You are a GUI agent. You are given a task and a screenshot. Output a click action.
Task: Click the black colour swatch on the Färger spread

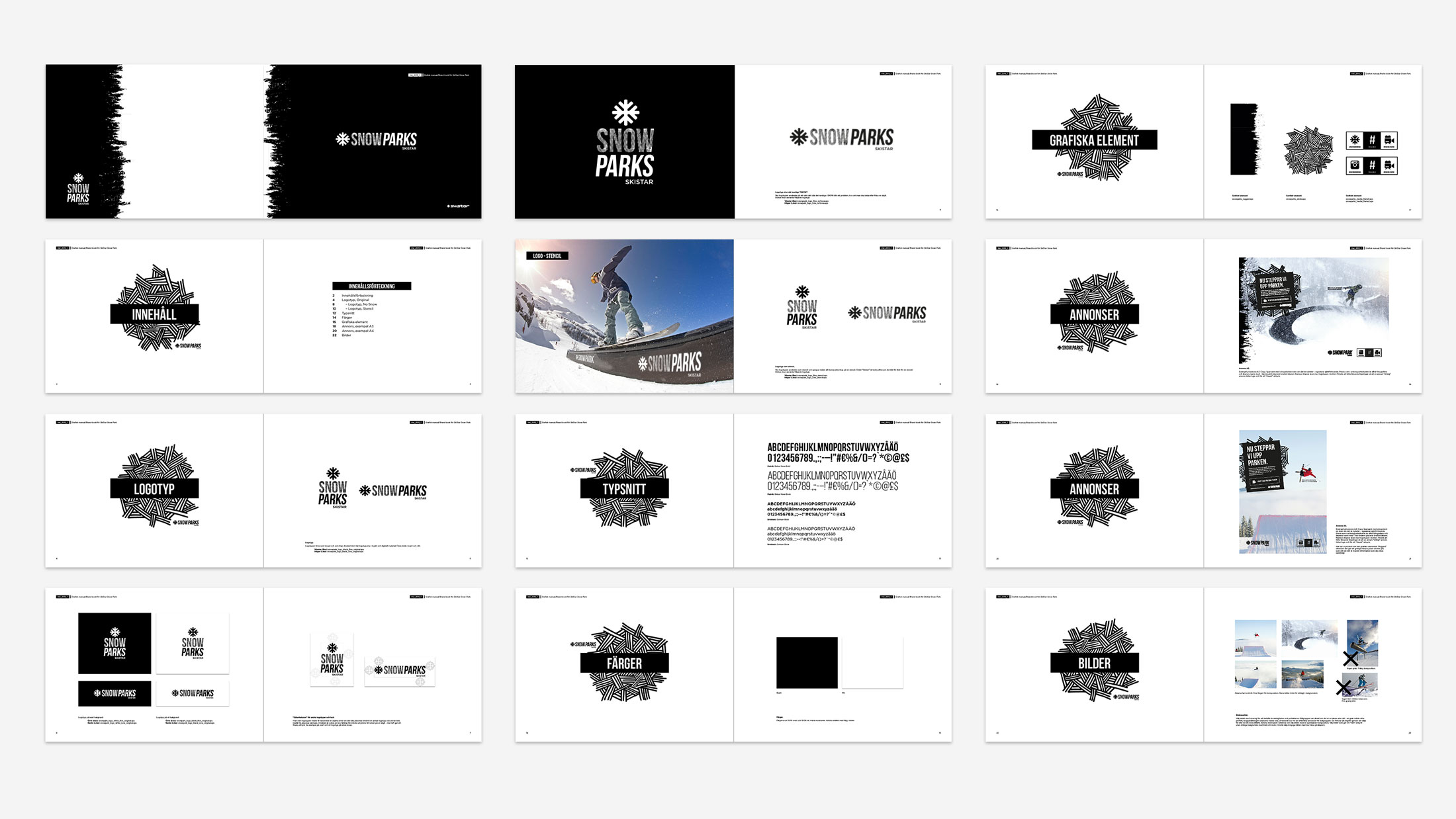tap(807, 663)
